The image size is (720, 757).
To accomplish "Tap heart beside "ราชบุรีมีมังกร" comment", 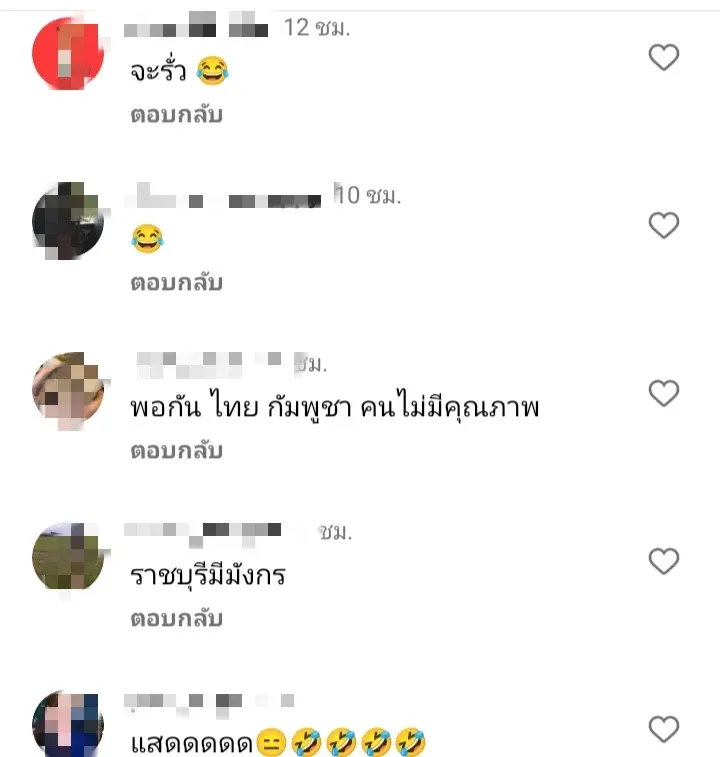I will [664, 561].
